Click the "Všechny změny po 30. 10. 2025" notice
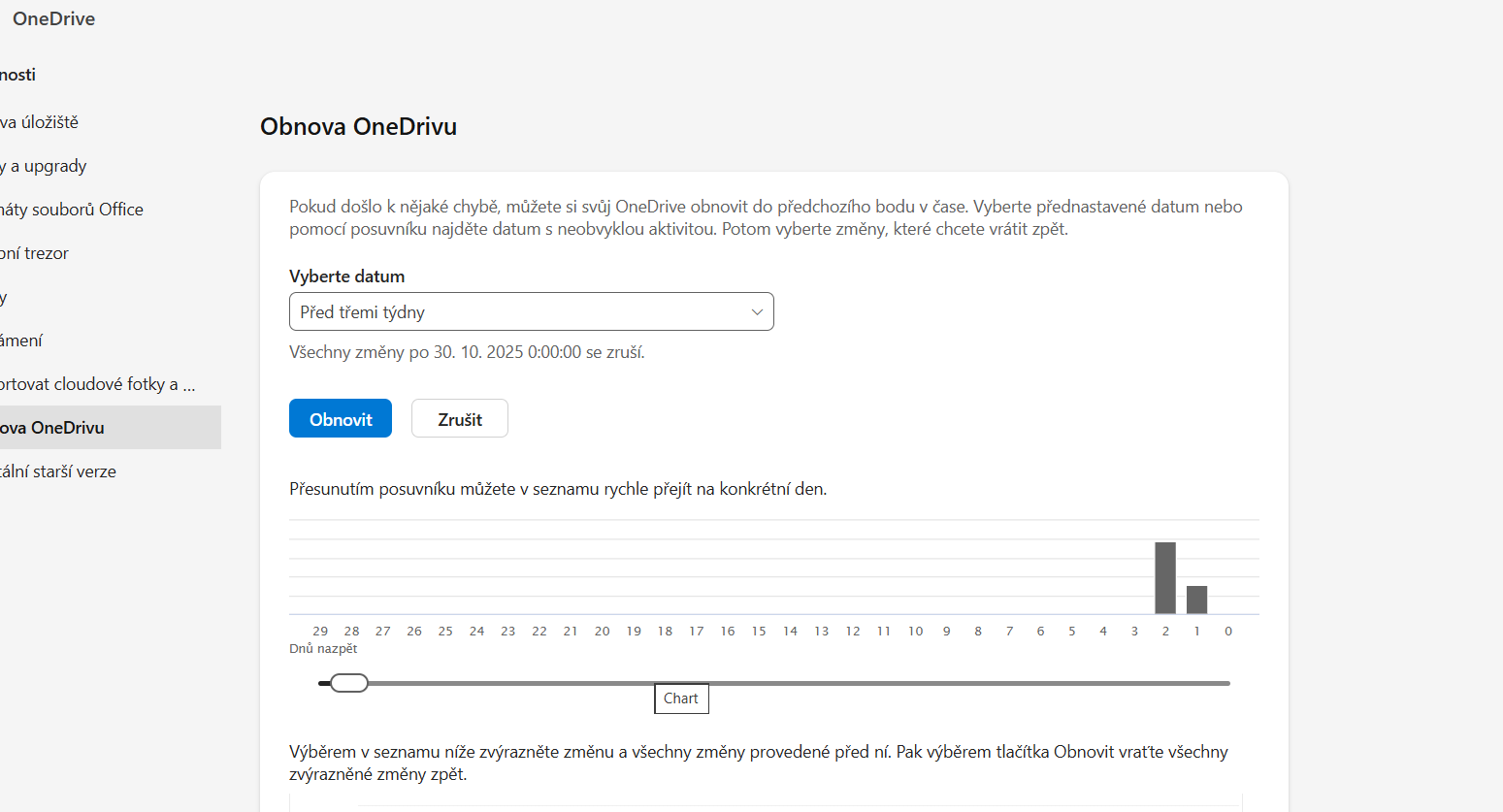This screenshot has height=812, width=1503. pos(467,352)
